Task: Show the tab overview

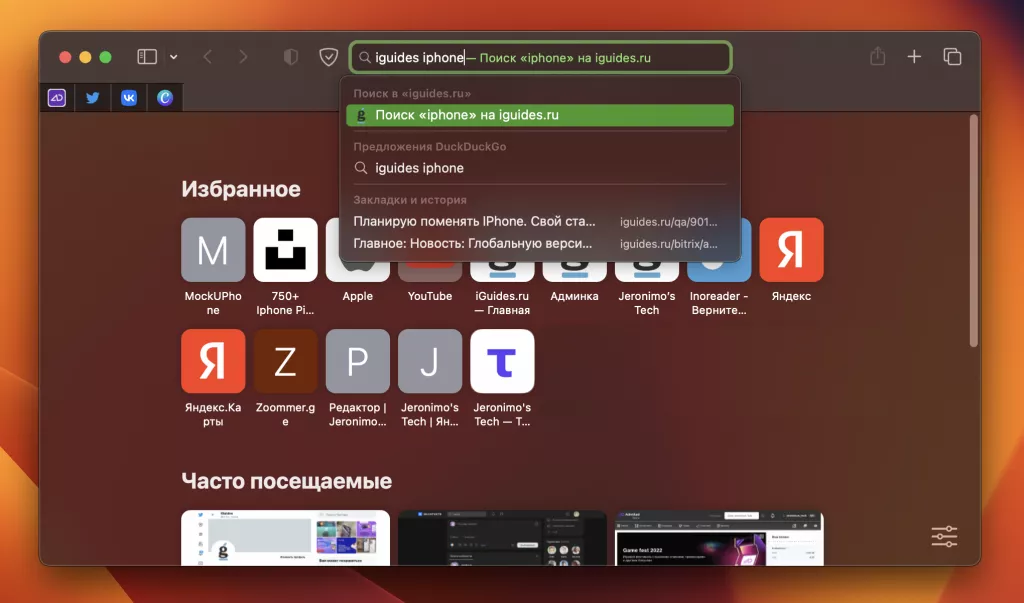Action: (x=951, y=57)
